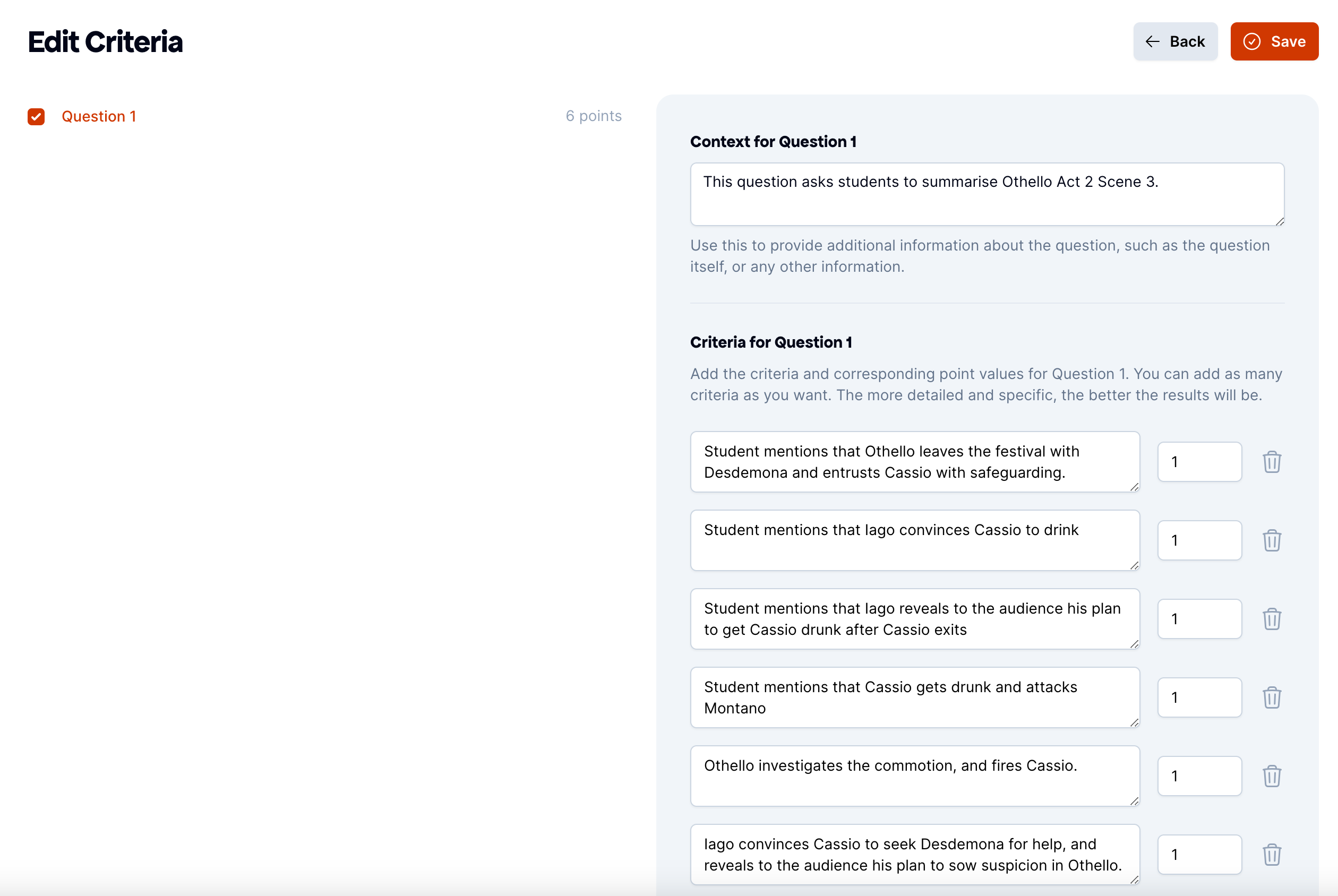Image resolution: width=1338 pixels, height=896 pixels.
Task: Click the Context for Question 1 heading
Action: 773,142
